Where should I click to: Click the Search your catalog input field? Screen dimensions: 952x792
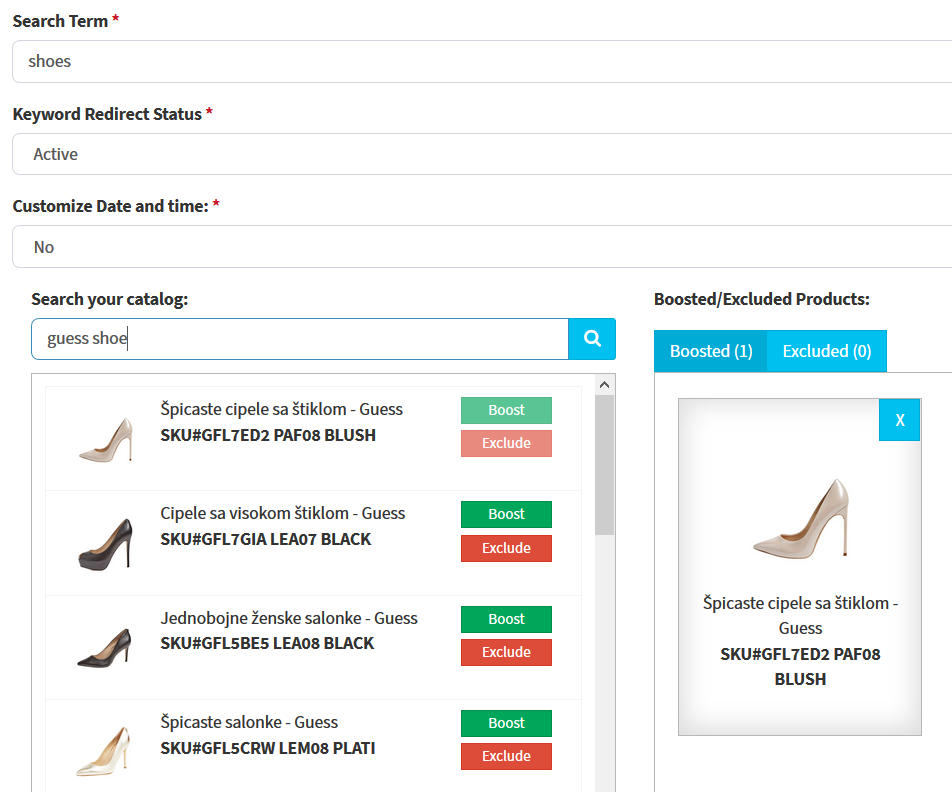[300, 338]
